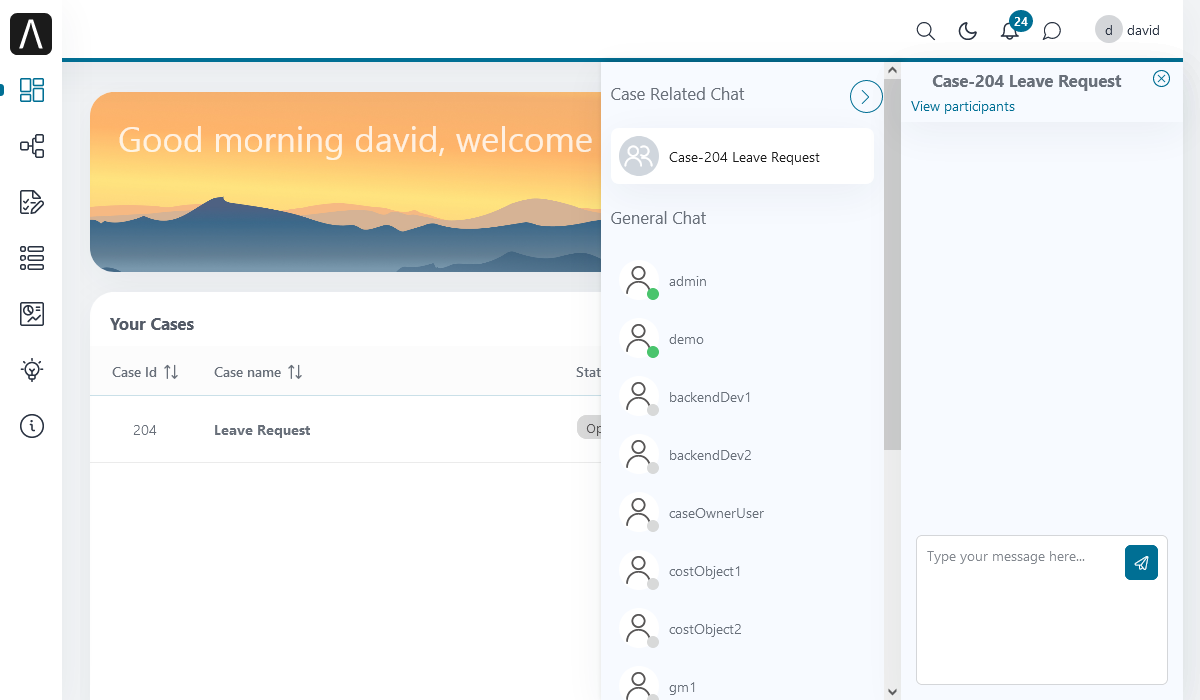This screenshot has height=700, width=1200.
Task: Click the chat bubble icon in header
Action: coord(1052,31)
